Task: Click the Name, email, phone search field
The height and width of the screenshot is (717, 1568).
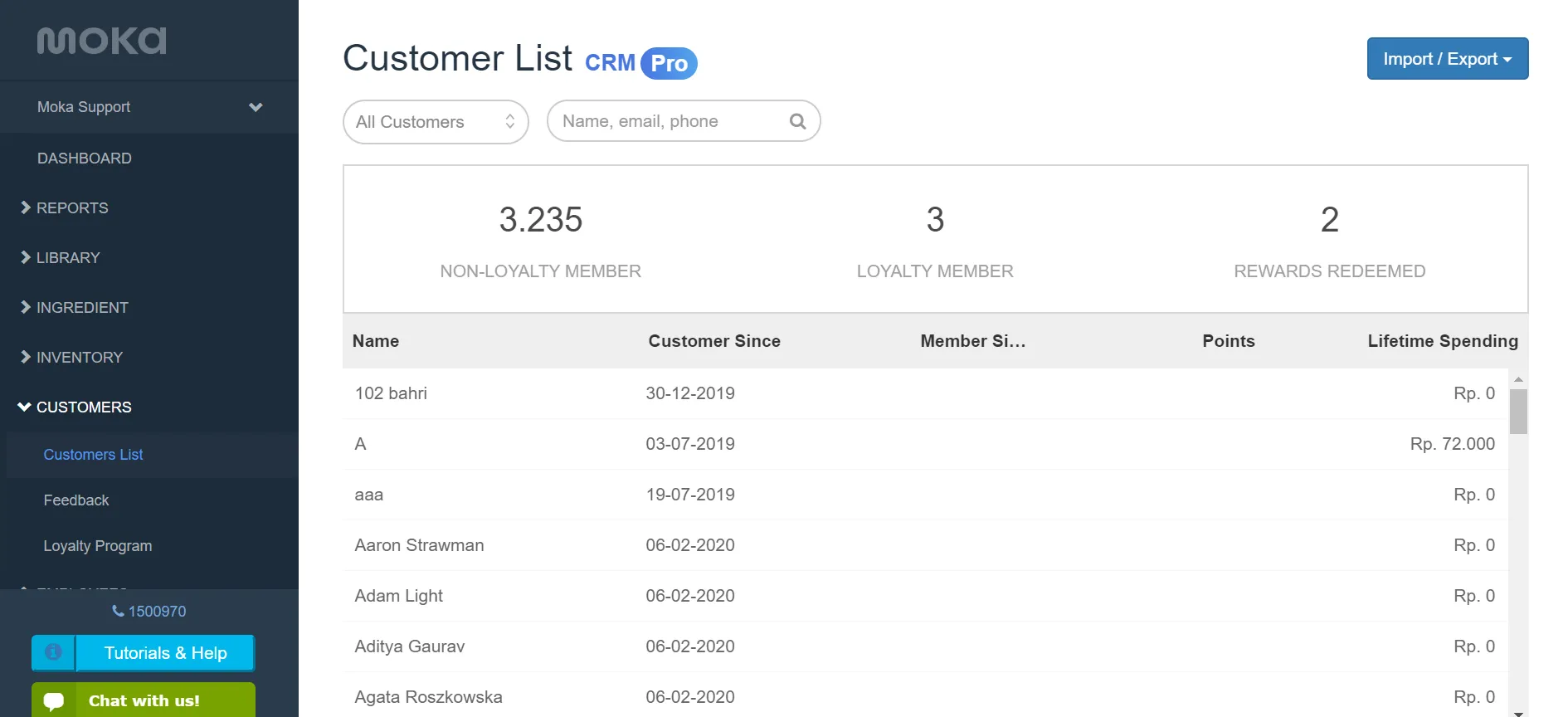Action: pos(684,121)
